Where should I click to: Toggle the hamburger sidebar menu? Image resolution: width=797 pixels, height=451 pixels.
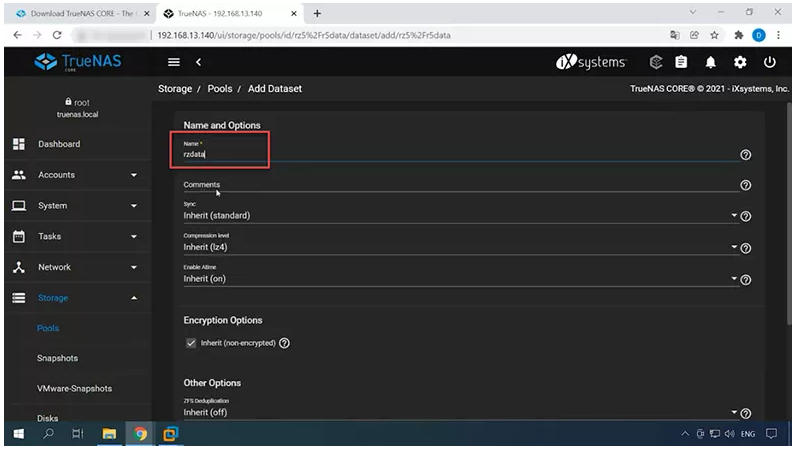point(174,62)
